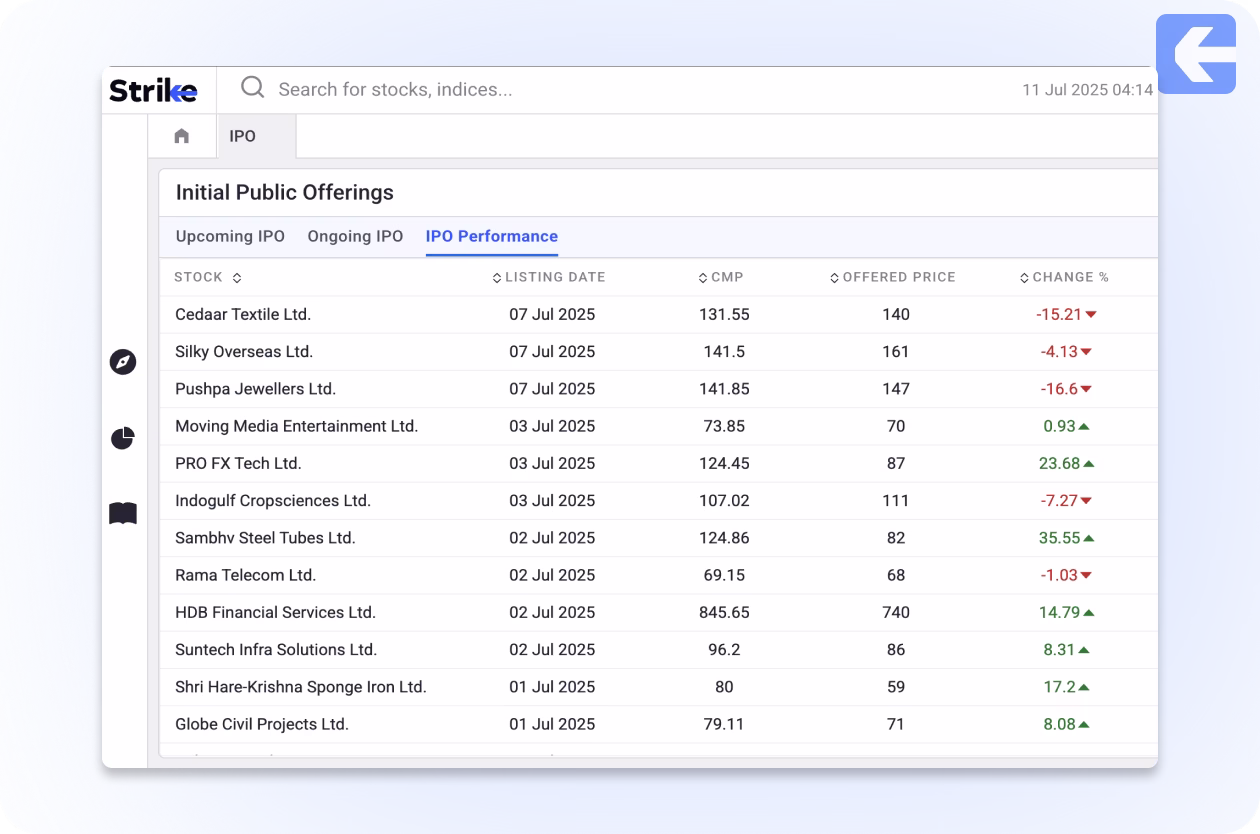Open the book icon in sidebar
The image size is (1260, 834).
point(123,514)
